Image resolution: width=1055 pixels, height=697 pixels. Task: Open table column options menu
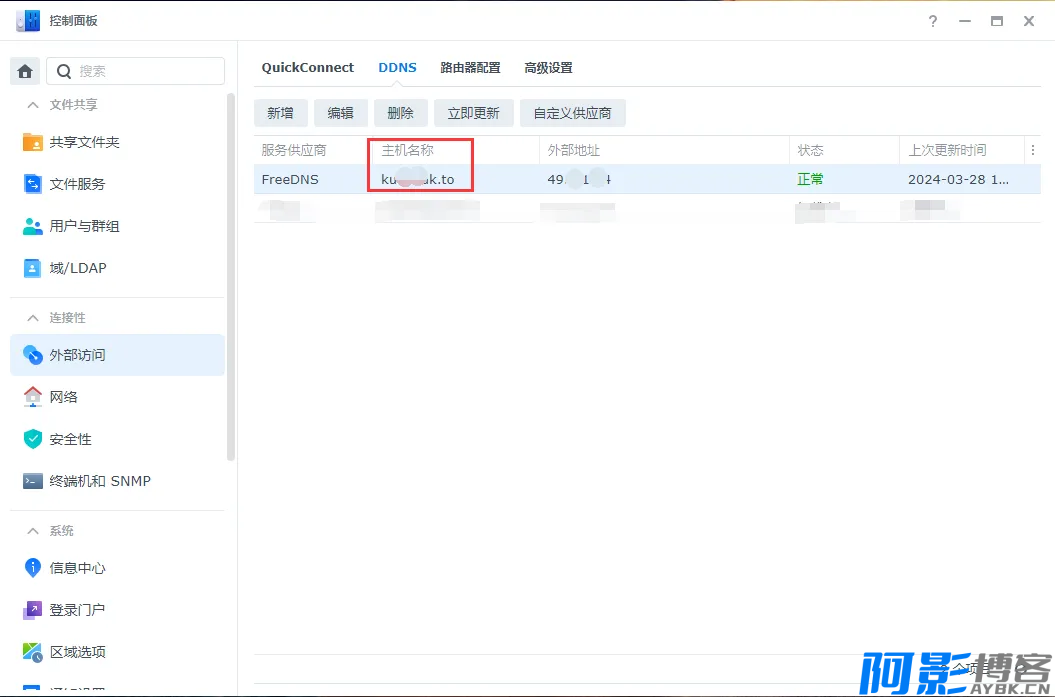(1033, 150)
